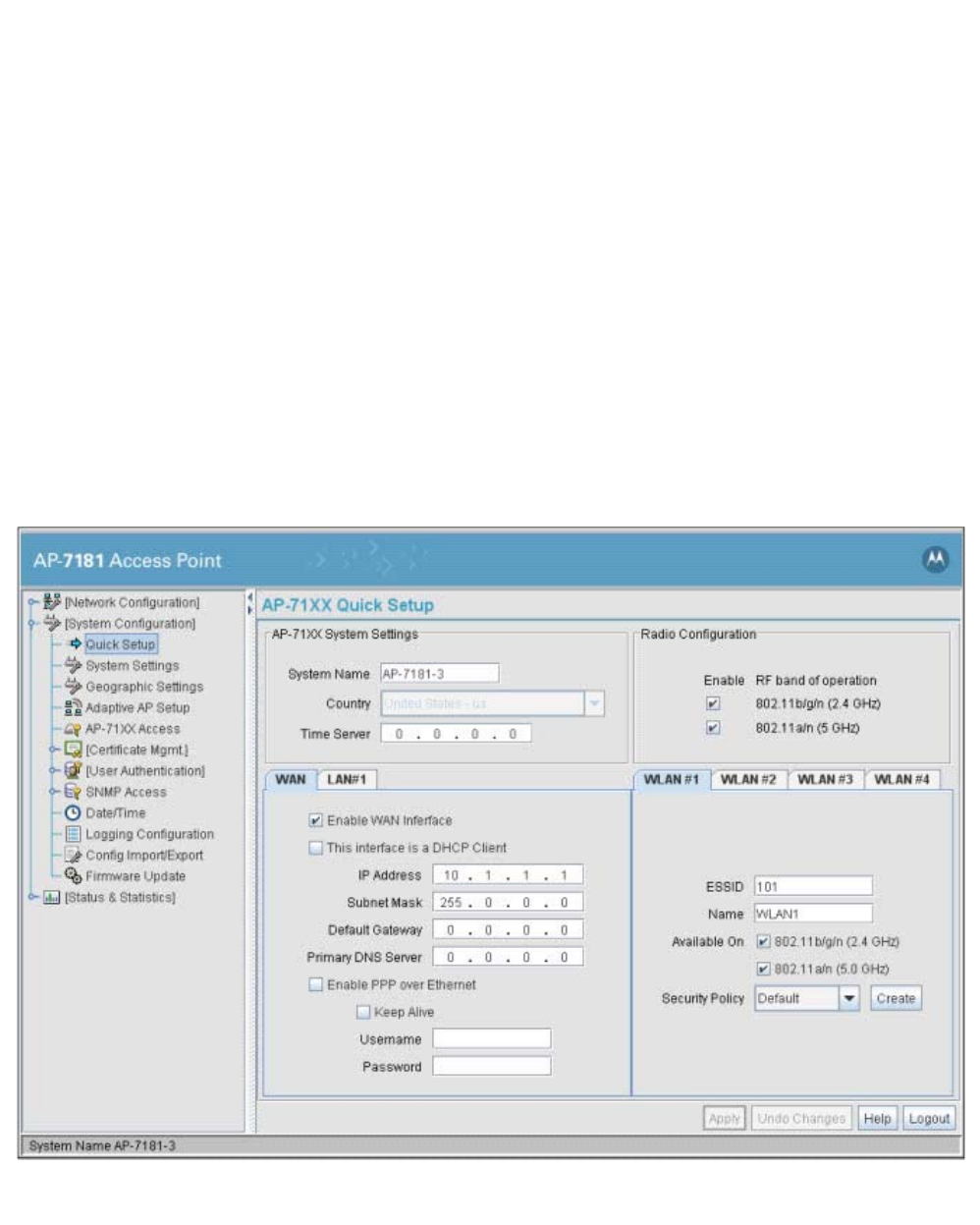Open Quick Setup in the tree
Screen dimensions: 980x1225
pyautogui.click(x=121, y=644)
